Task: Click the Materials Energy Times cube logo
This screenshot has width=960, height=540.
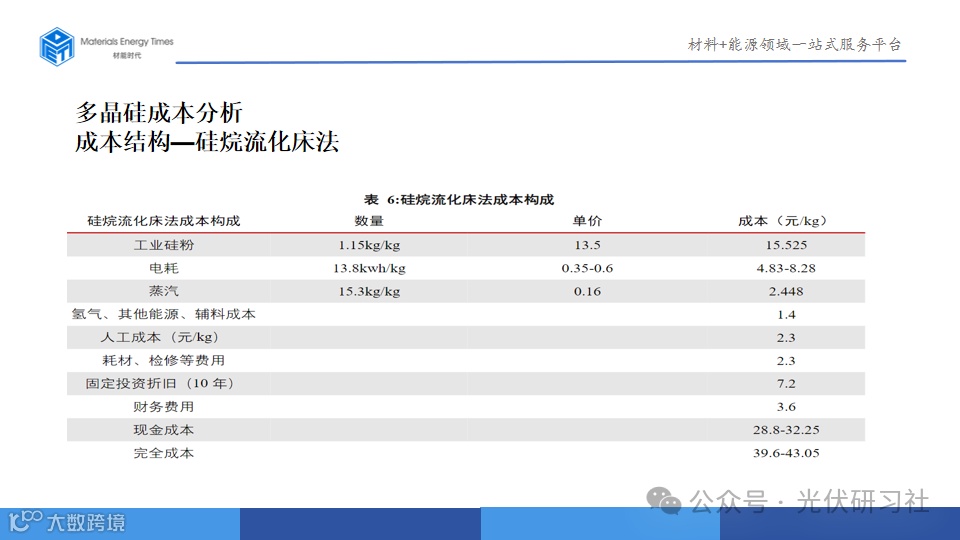Action: tap(57, 47)
